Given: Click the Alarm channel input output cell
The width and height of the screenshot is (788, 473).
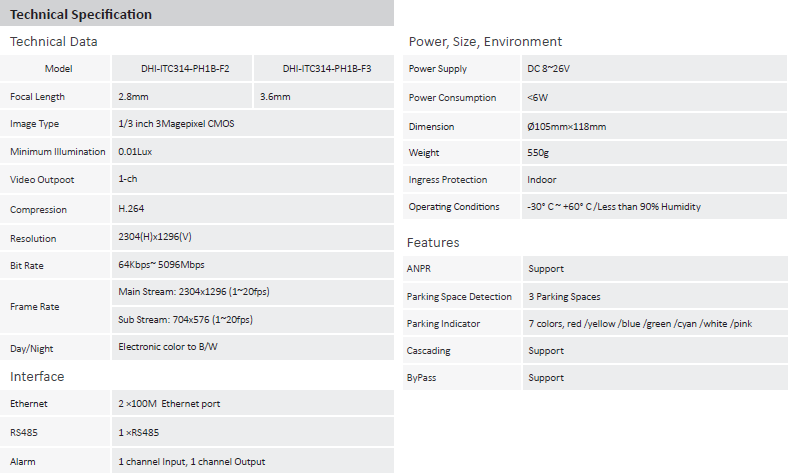Looking at the screenshot, I should pos(253,461).
